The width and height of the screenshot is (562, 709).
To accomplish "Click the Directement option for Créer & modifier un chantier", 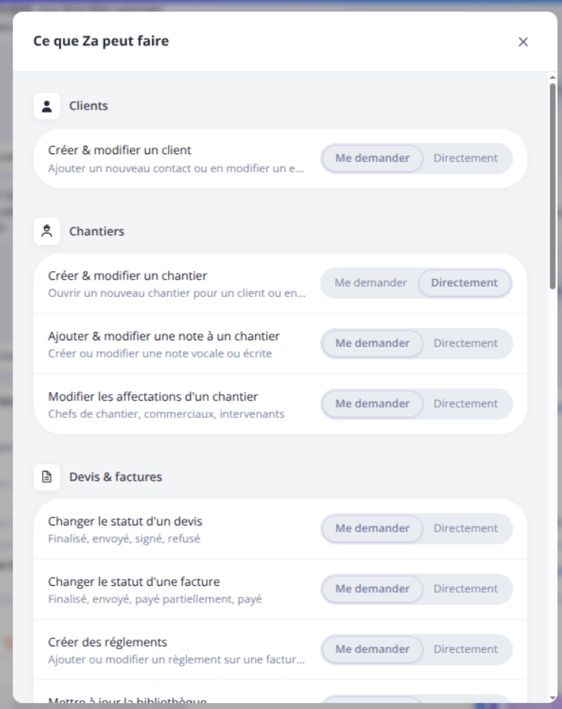I will coord(464,283).
